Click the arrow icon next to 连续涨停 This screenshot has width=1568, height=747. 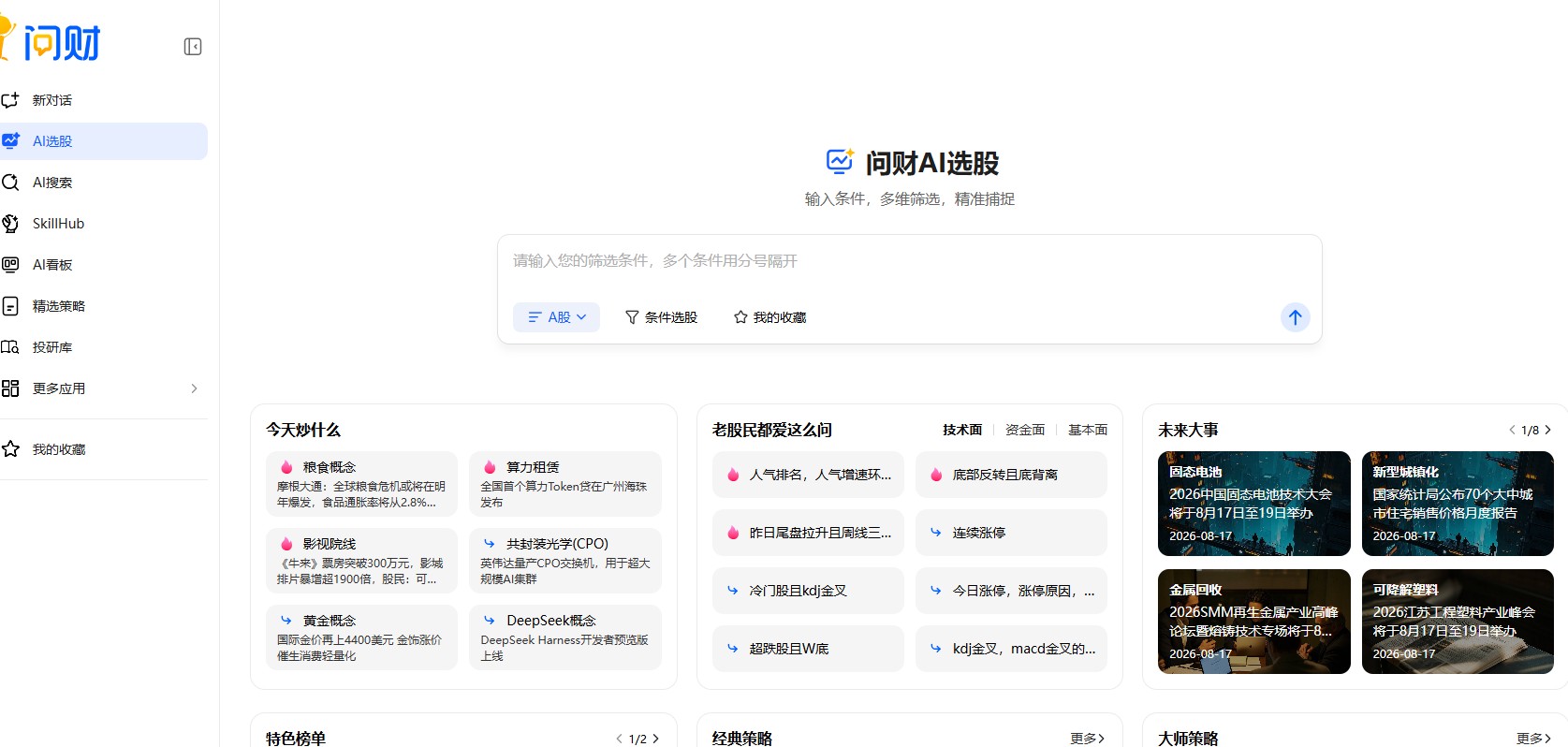936,533
